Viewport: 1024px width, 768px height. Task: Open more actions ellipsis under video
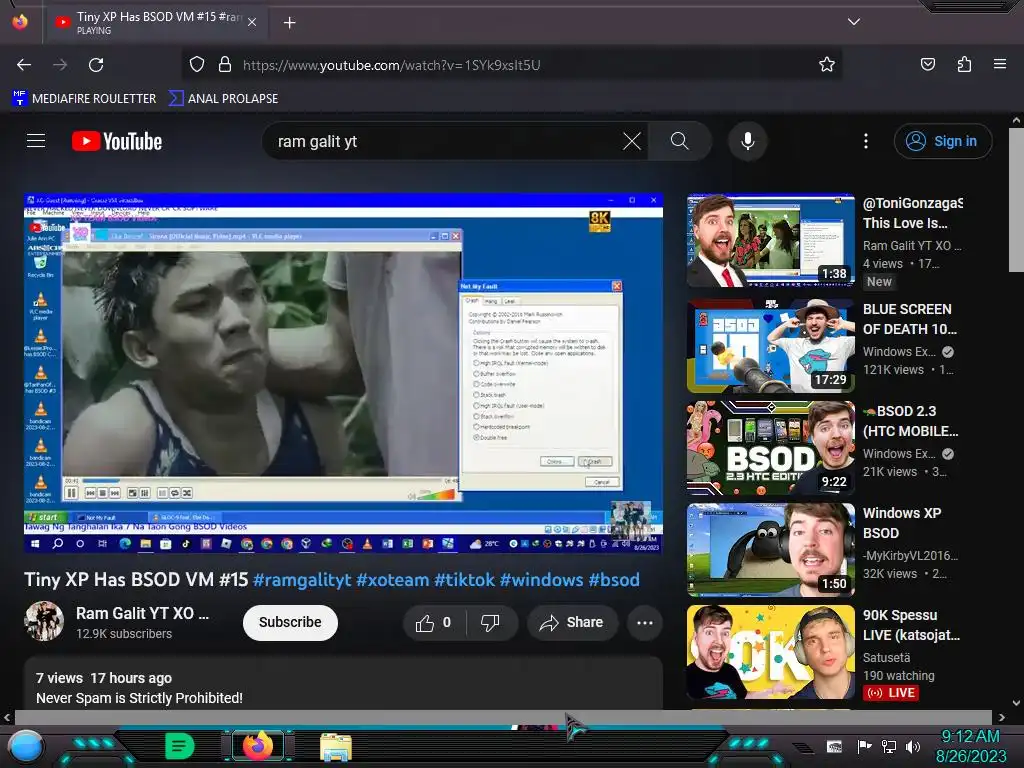(645, 623)
